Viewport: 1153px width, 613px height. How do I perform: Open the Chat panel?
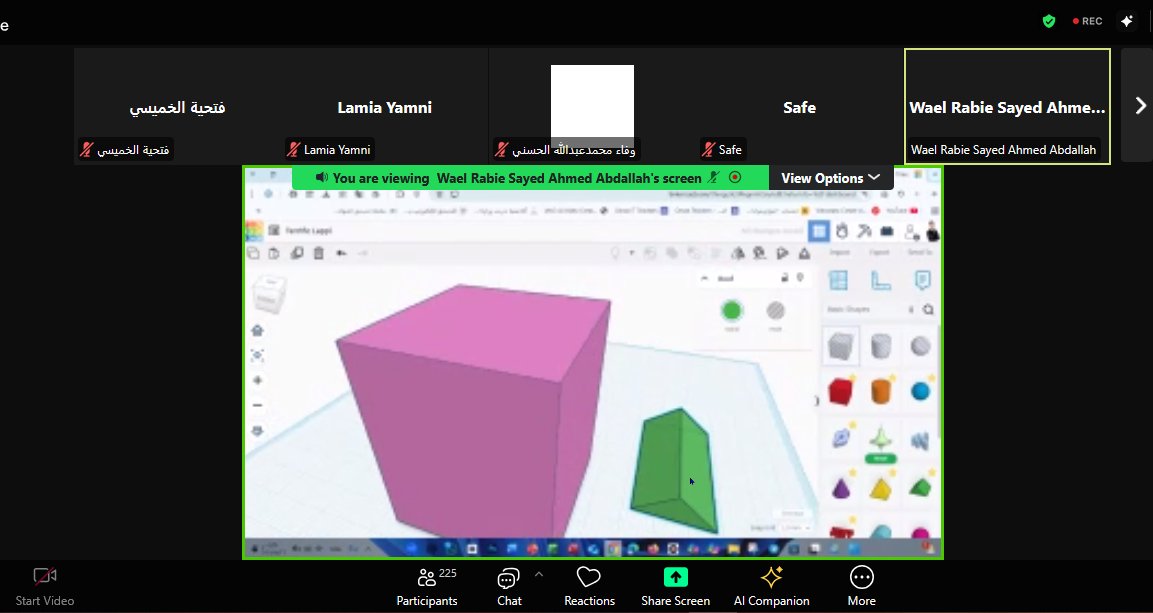point(509,587)
